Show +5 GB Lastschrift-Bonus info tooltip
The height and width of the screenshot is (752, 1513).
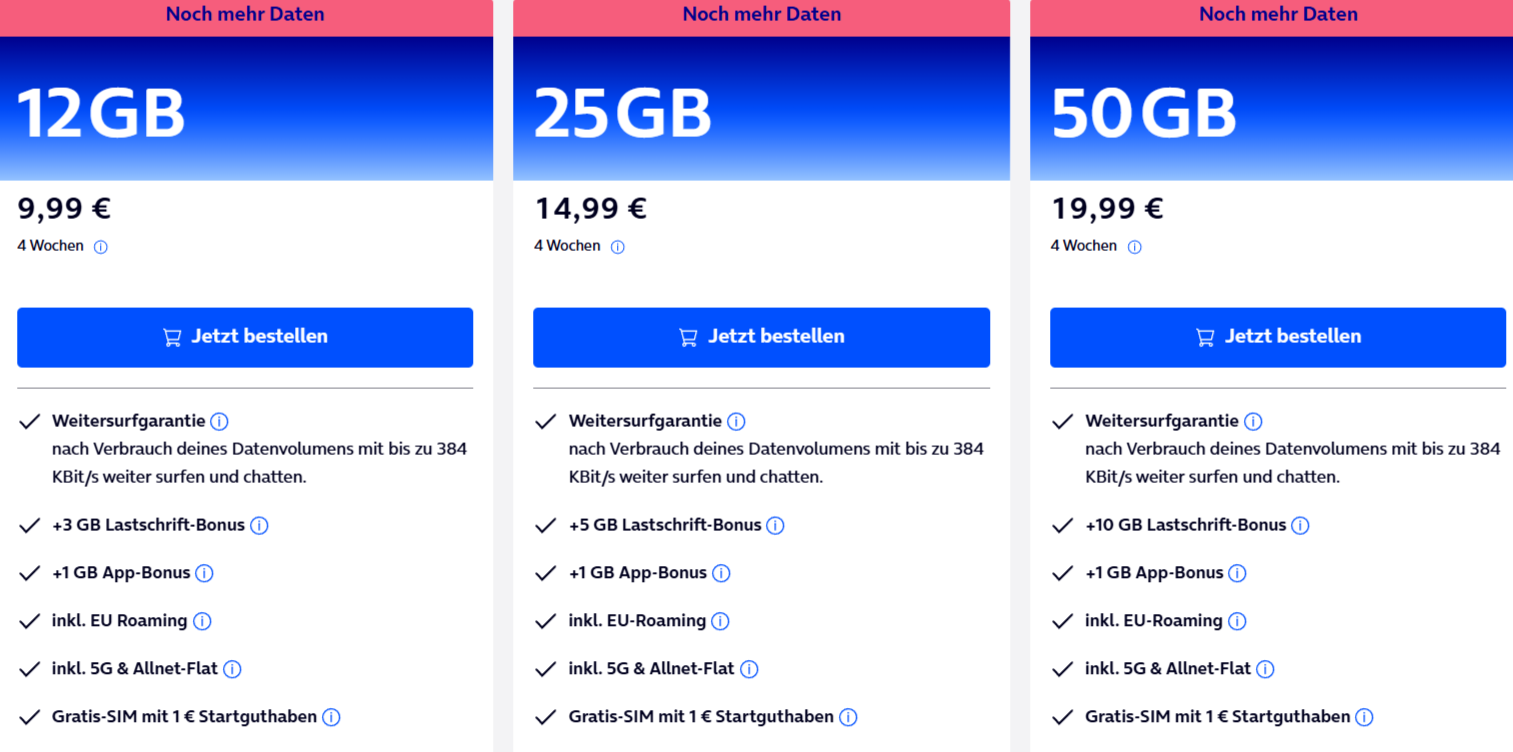tap(775, 526)
